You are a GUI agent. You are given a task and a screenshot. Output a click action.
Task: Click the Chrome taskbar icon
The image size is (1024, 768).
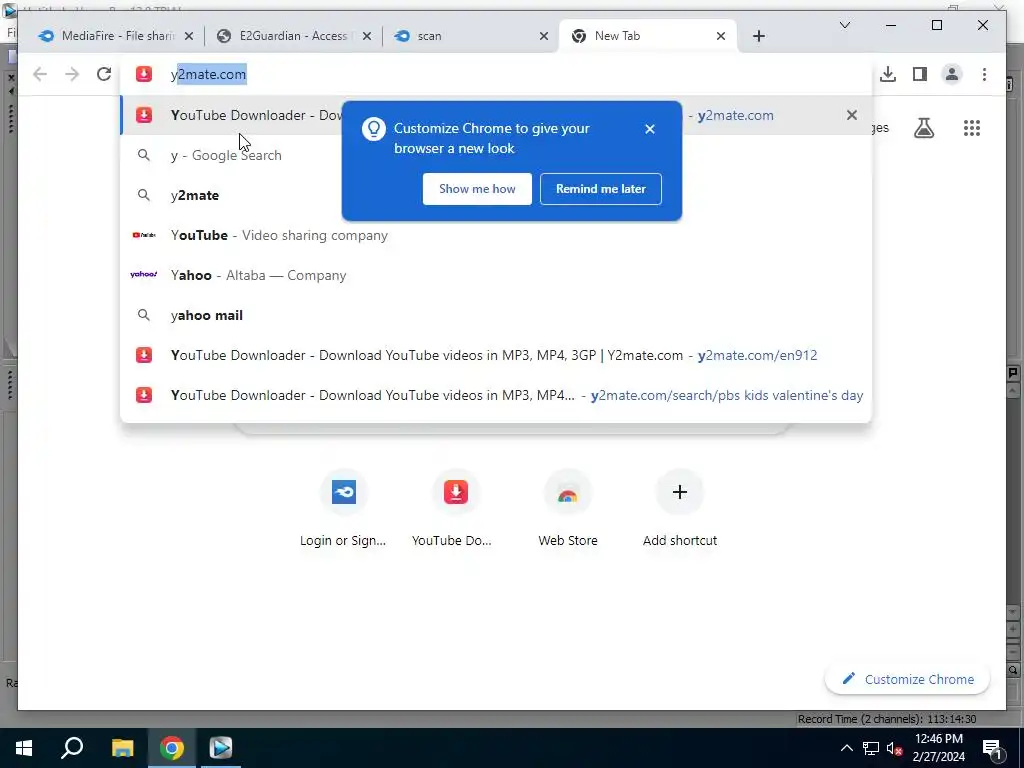(172, 748)
